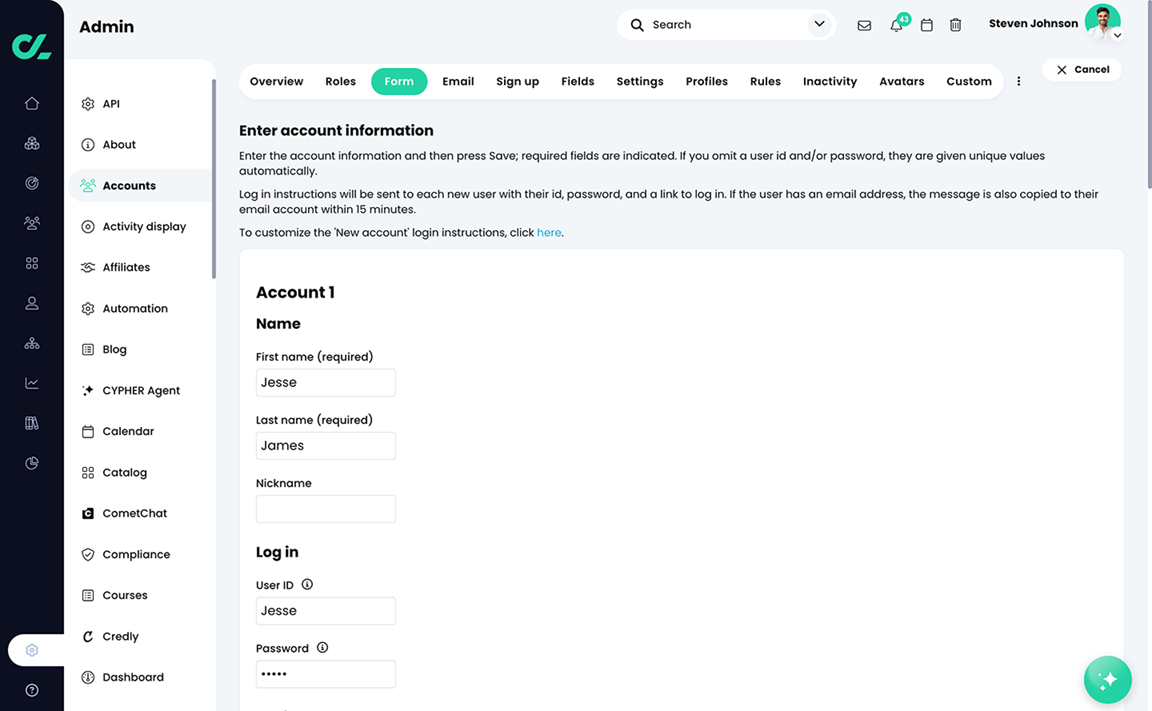Click the API gear icon in sidebar
The height and width of the screenshot is (711, 1152).
coord(88,104)
